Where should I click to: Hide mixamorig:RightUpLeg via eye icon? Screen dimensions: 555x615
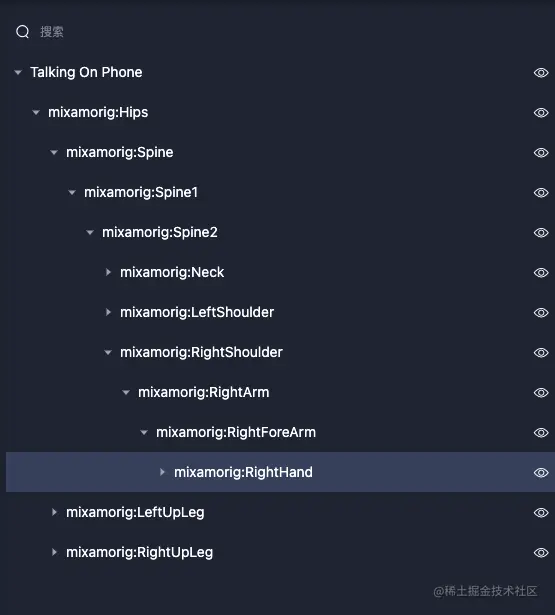pos(541,553)
